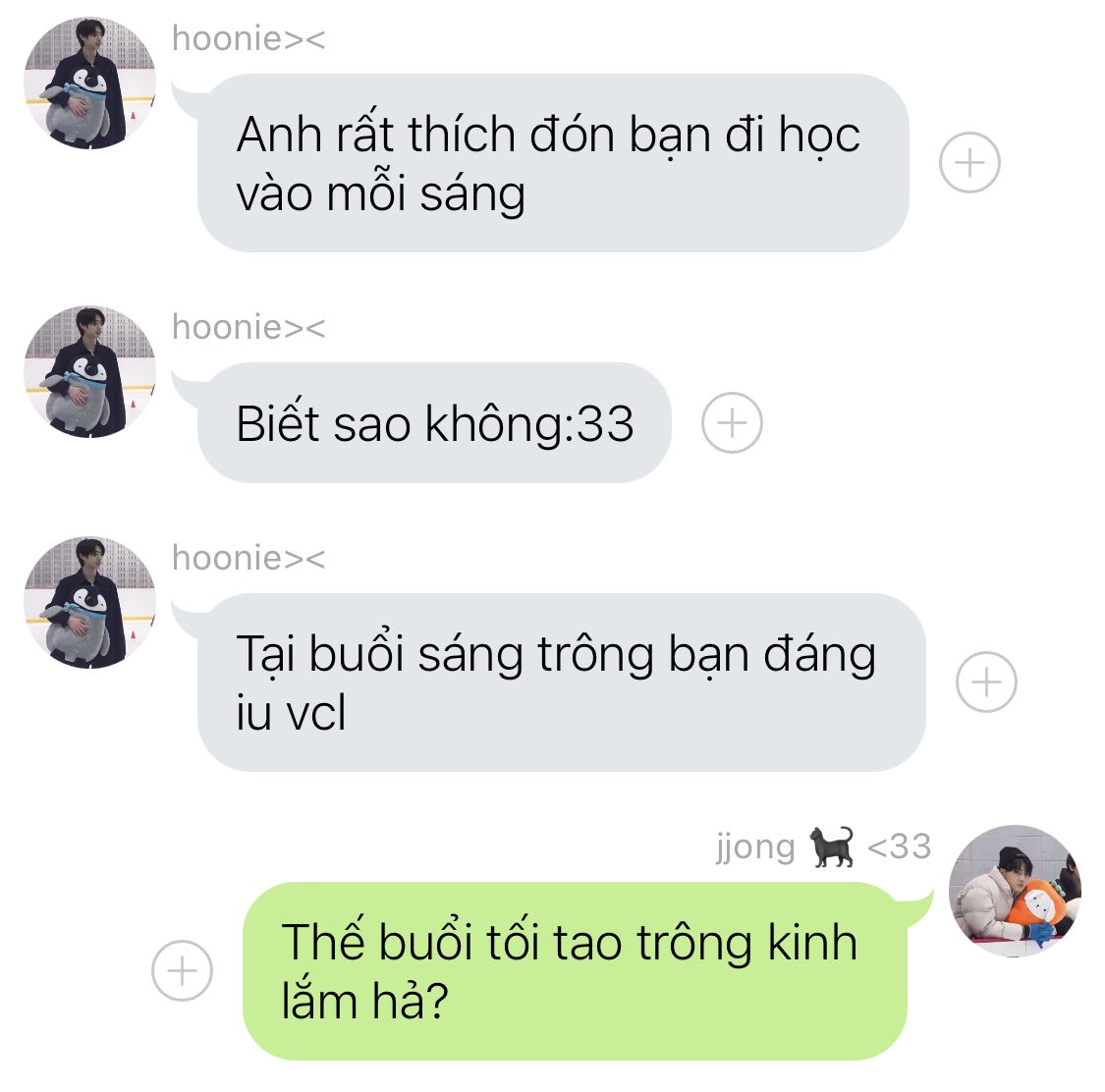Tap the plus icon next to 'Biết sao không:33'
The width and height of the screenshot is (1105, 1092).
pos(732,422)
